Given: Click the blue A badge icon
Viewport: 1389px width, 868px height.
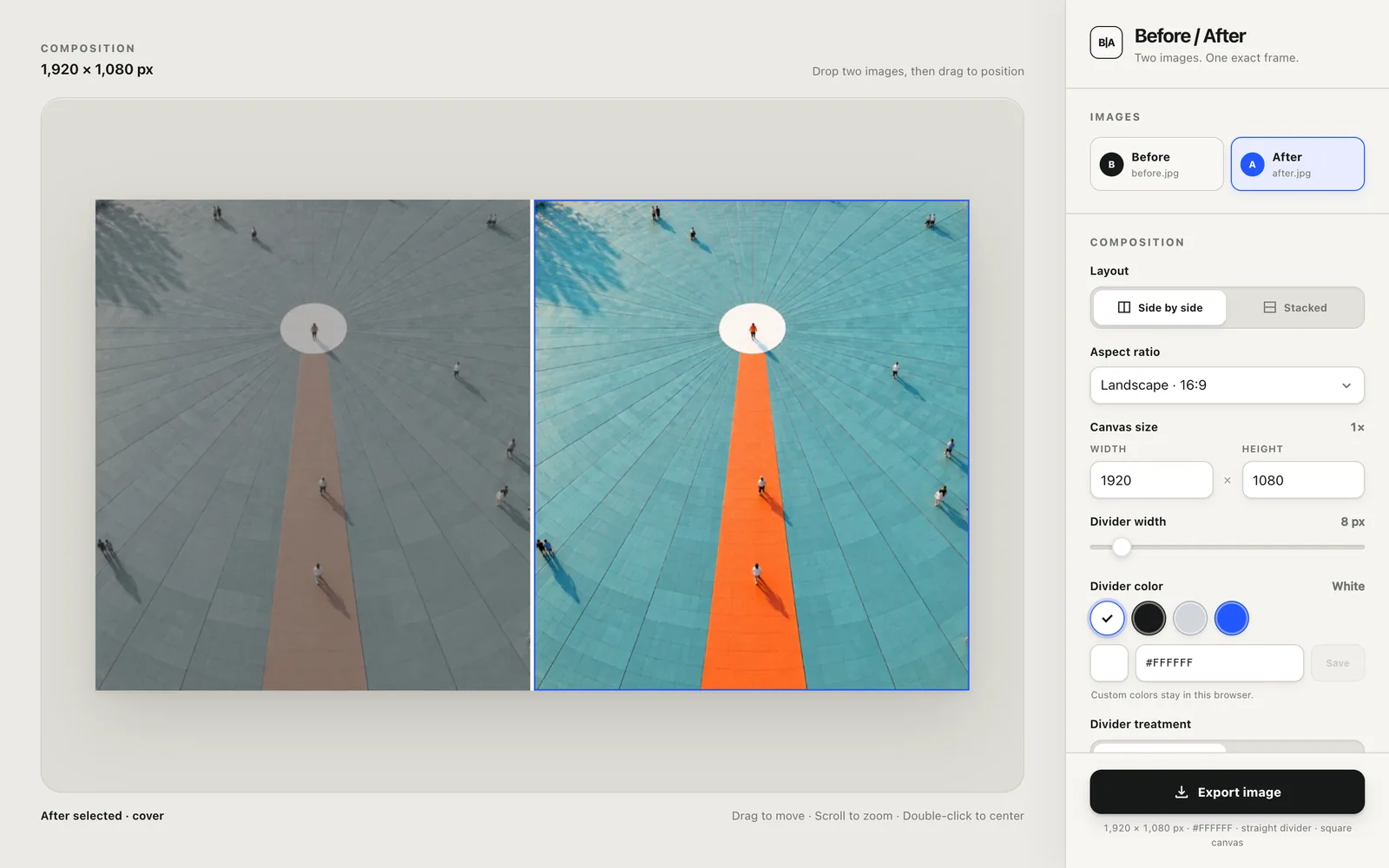Looking at the screenshot, I should pos(1252,164).
